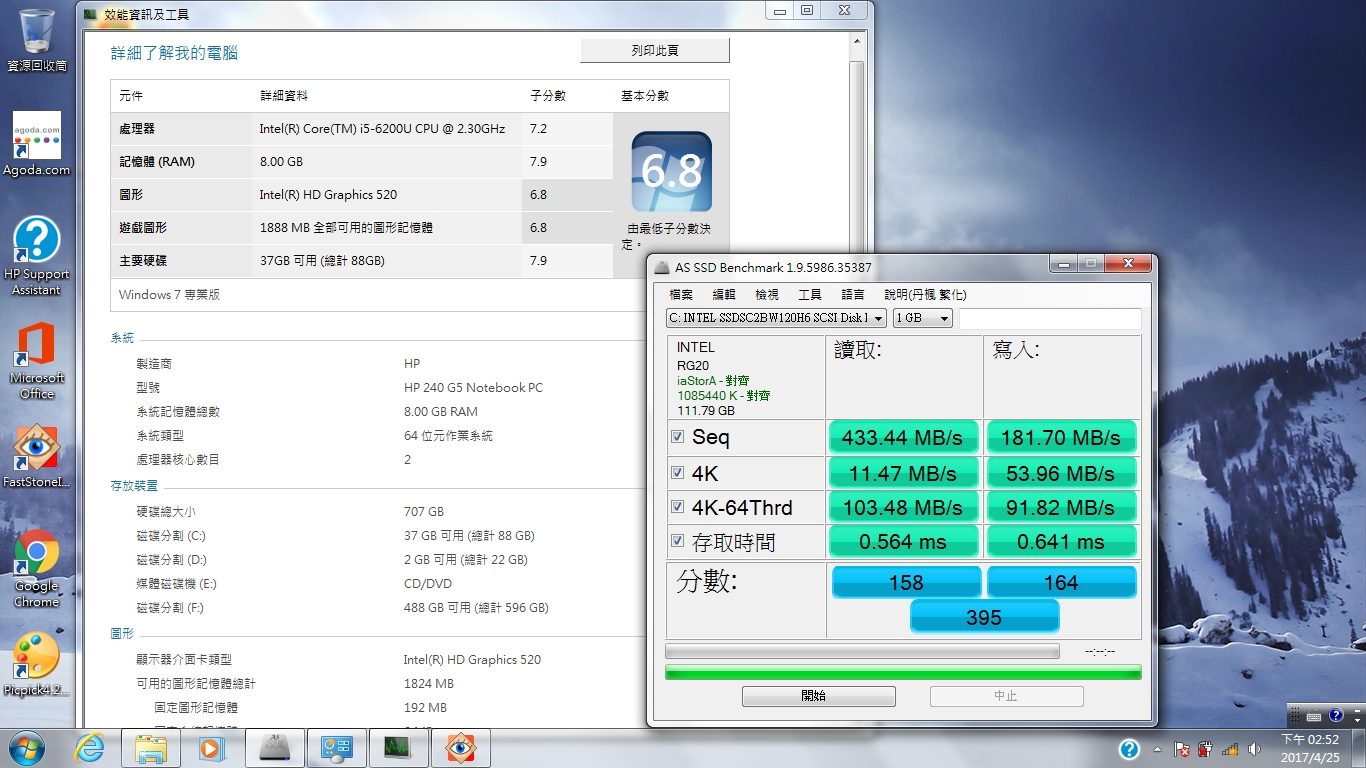Screen dimensions: 1366x768
Task: Open the resource monitor taskbar button
Action: point(398,748)
